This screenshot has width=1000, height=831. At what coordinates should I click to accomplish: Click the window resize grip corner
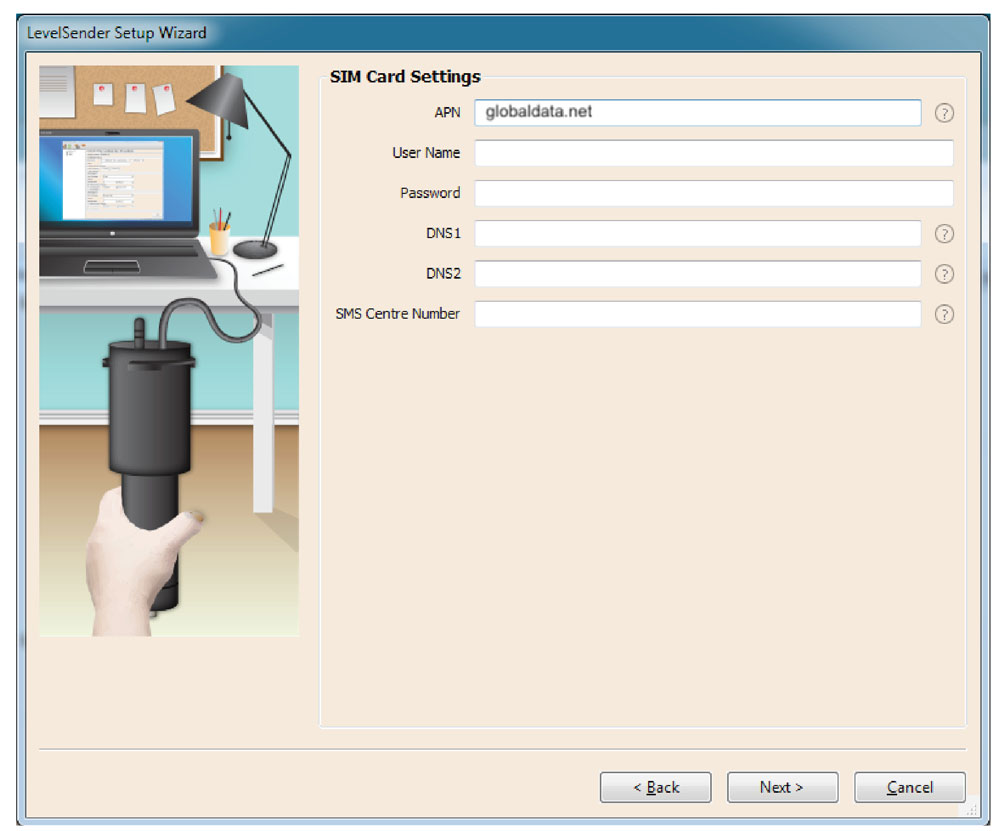coord(971,809)
